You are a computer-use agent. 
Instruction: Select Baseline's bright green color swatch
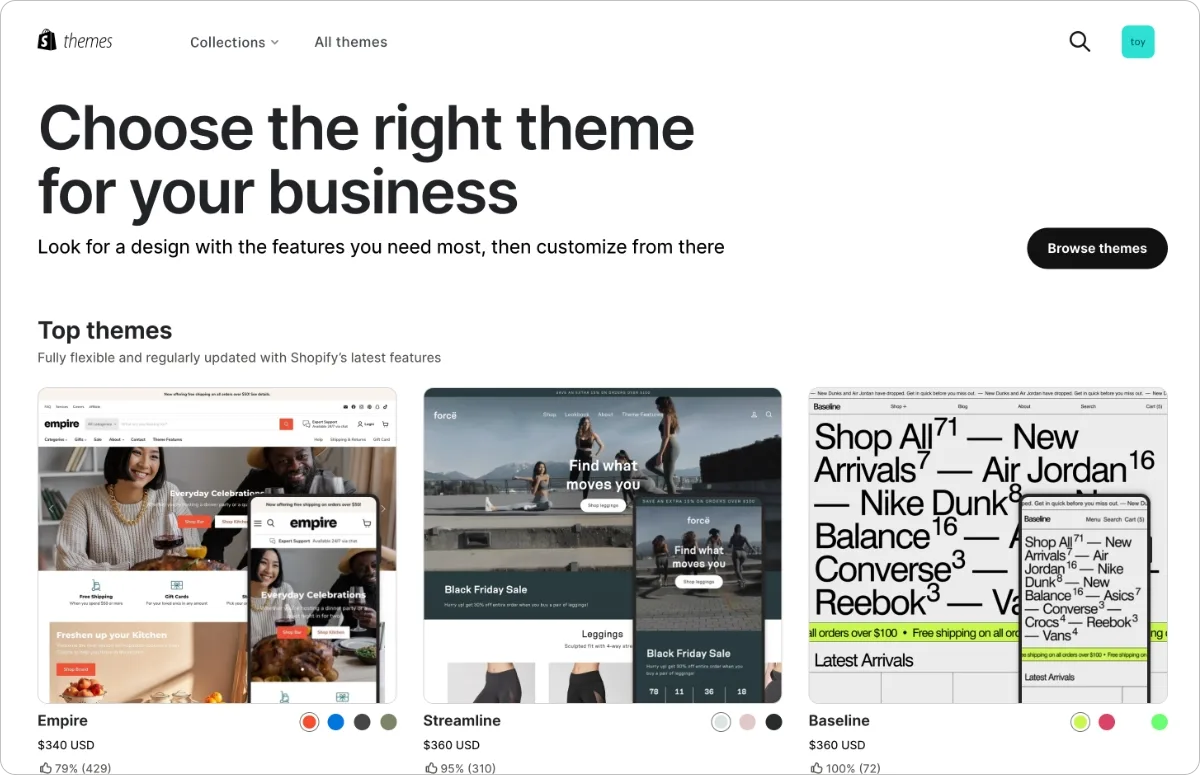click(x=1159, y=722)
